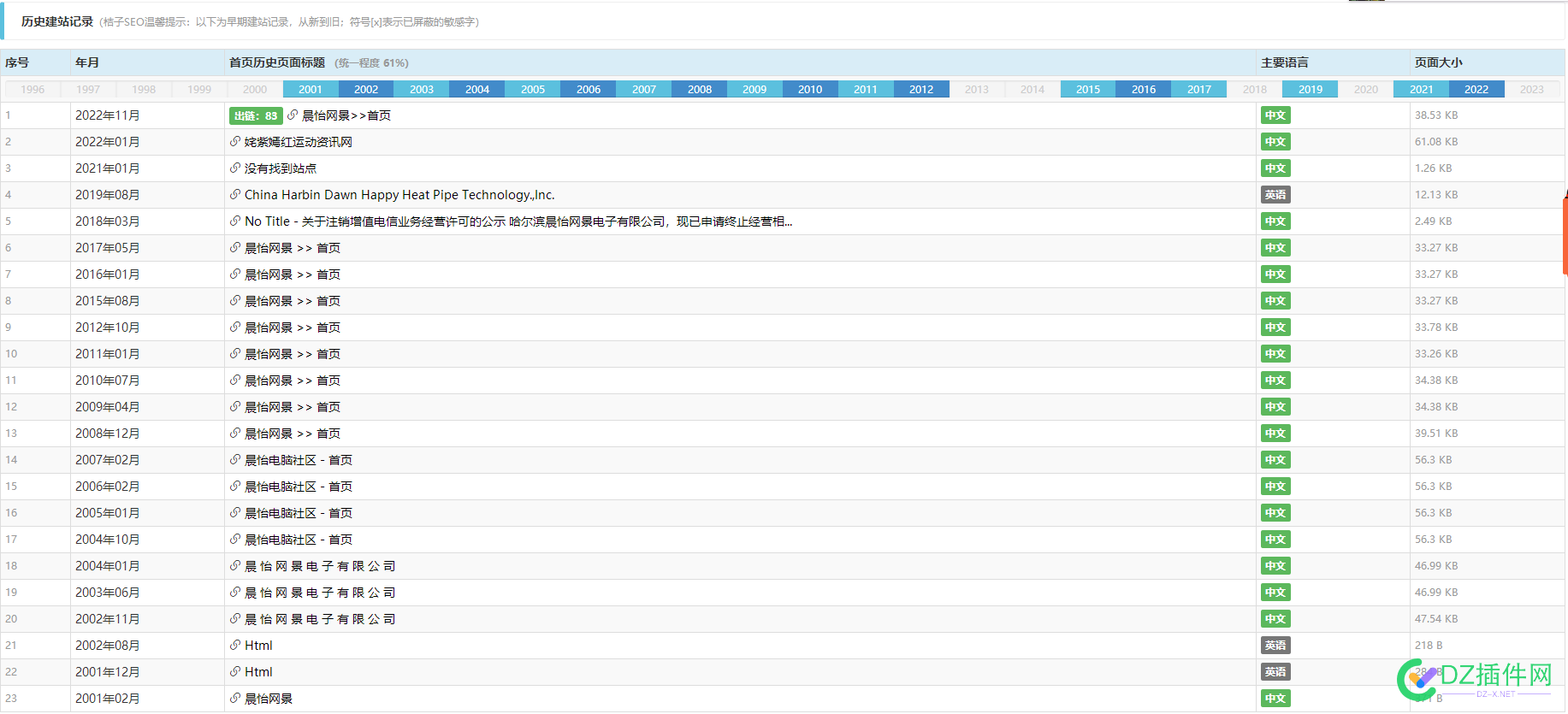Viewport: 1568px width, 714px height.
Task: Click link icon in 2016年01月 row
Action: [x=235, y=274]
